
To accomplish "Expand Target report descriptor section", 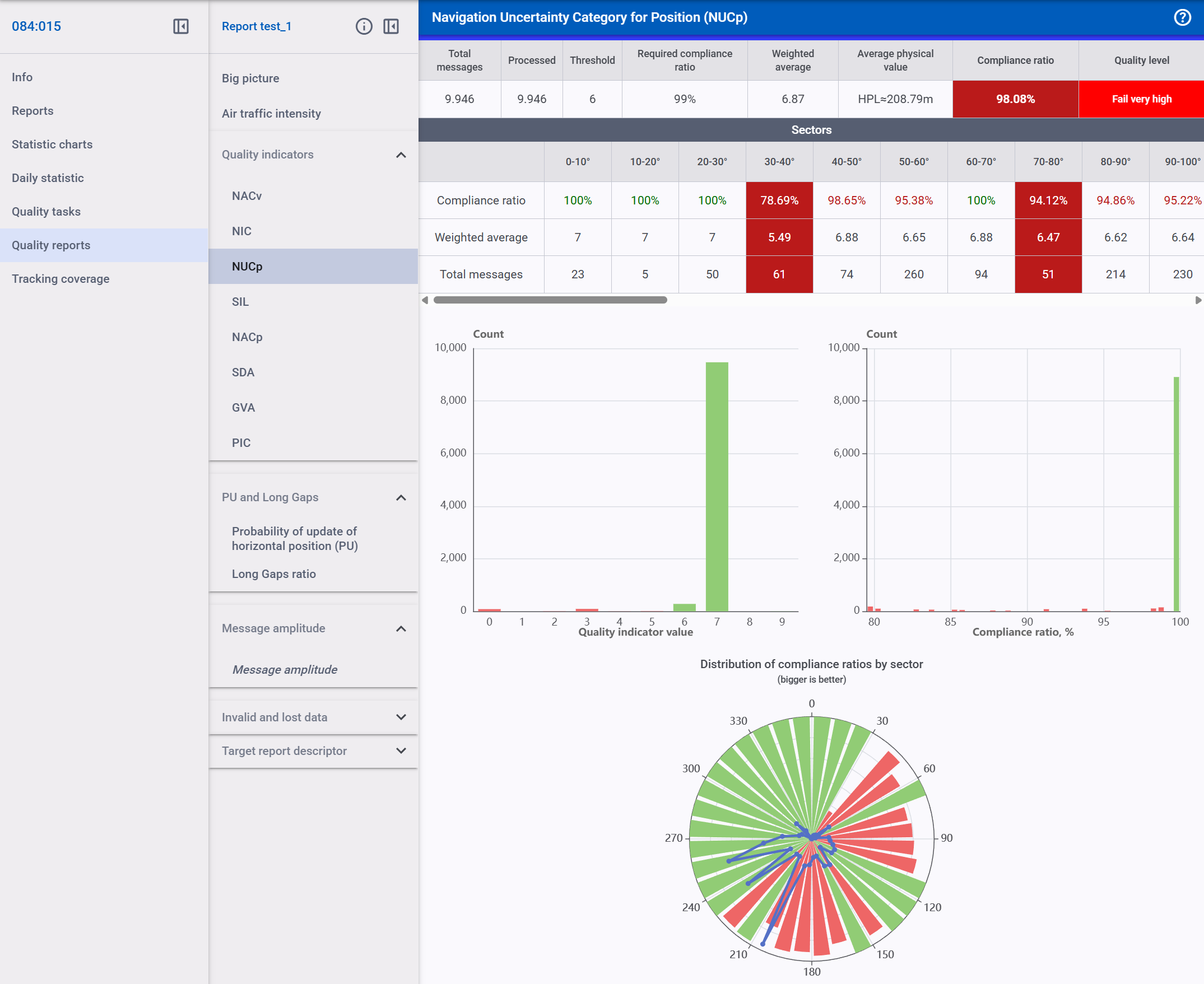I will tap(401, 750).
